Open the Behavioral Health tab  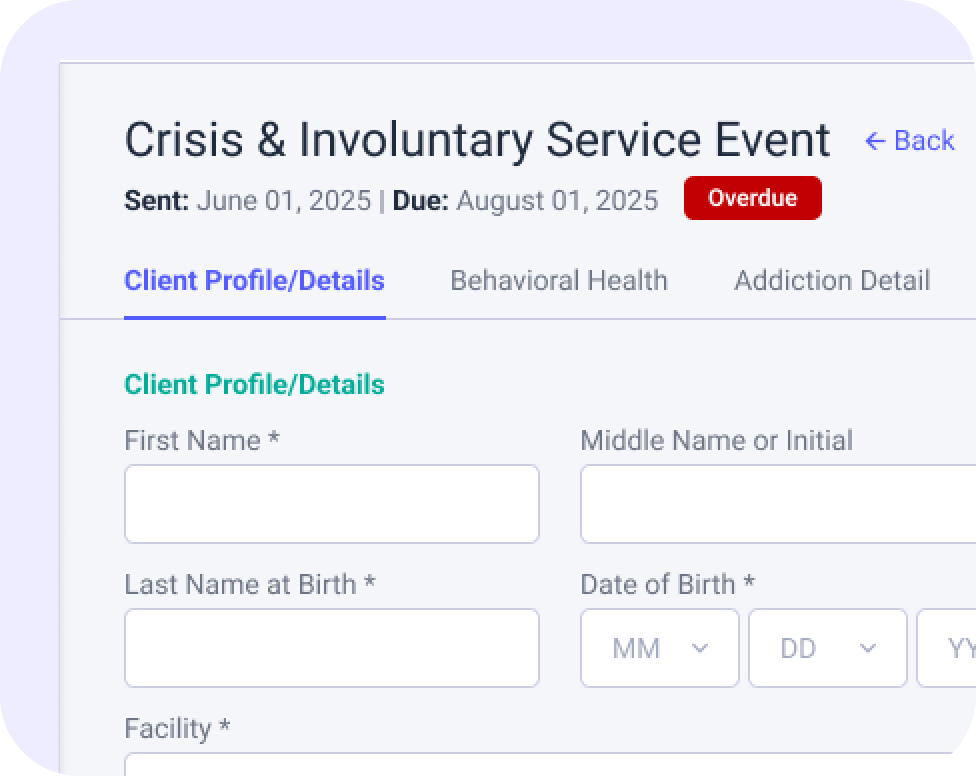click(559, 281)
